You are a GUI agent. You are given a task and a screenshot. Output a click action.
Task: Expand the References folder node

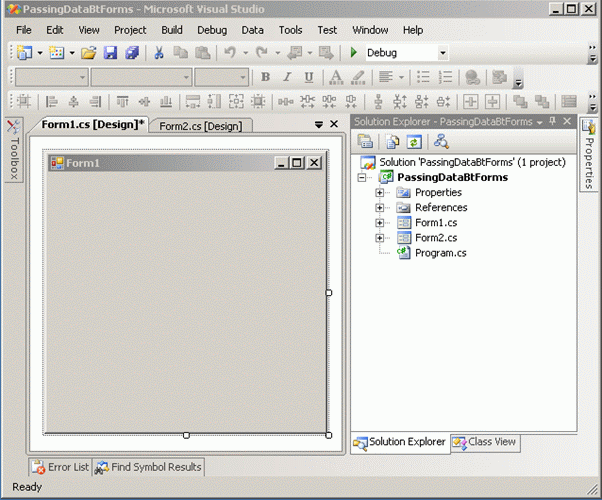379,208
